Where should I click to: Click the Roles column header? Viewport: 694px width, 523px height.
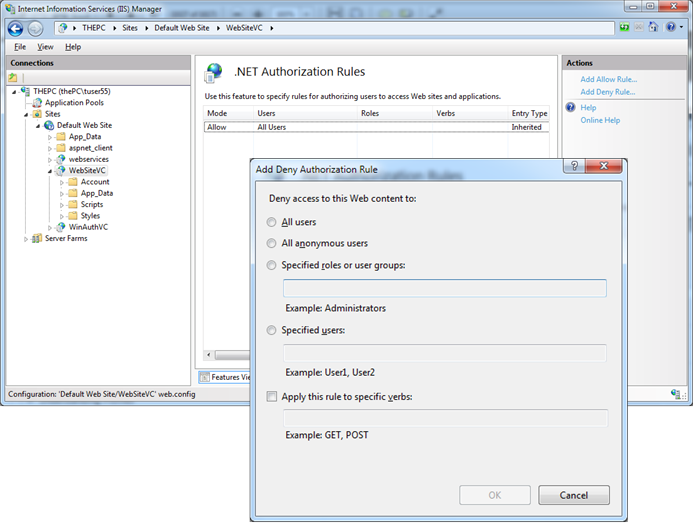click(x=394, y=113)
